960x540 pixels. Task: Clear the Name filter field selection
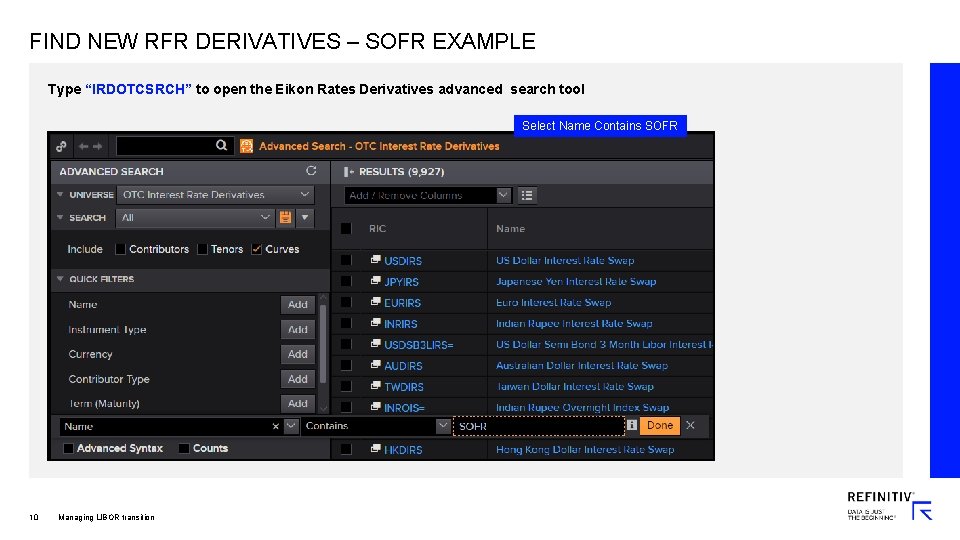[x=276, y=426]
